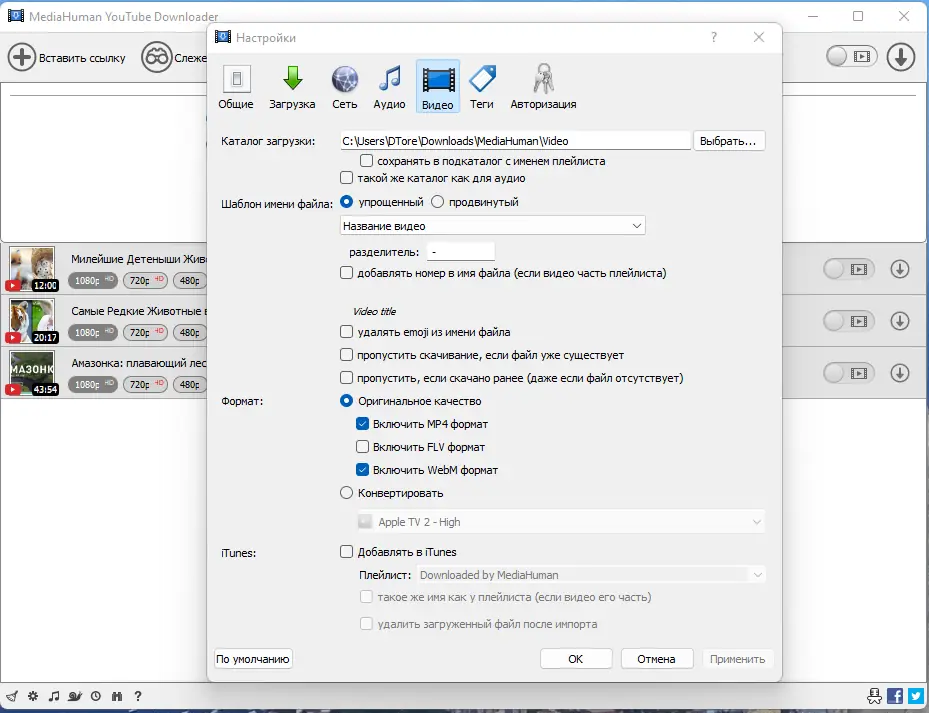Open the Downloaded by MediaHuman playlist dropdown
The height and width of the screenshot is (713, 929).
pyautogui.click(x=591, y=575)
